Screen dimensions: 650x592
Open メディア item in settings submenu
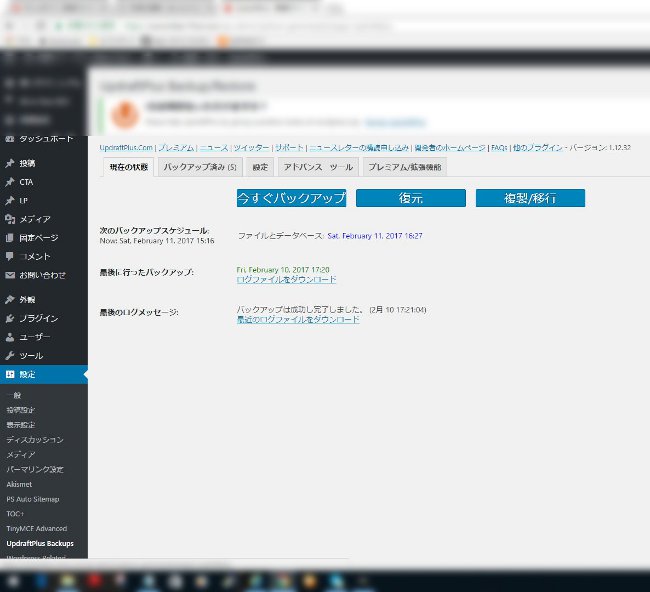pos(21,455)
